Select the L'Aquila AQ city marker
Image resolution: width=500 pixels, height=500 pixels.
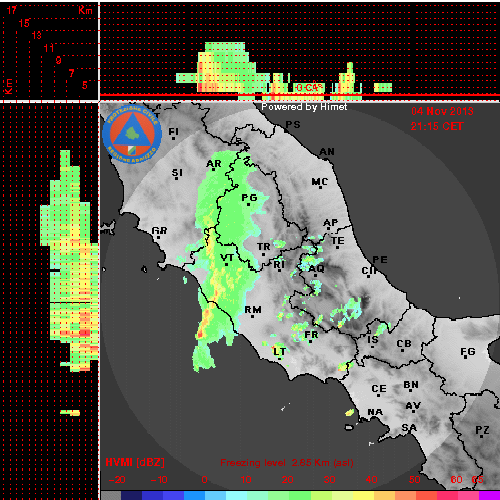pos(316,269)
